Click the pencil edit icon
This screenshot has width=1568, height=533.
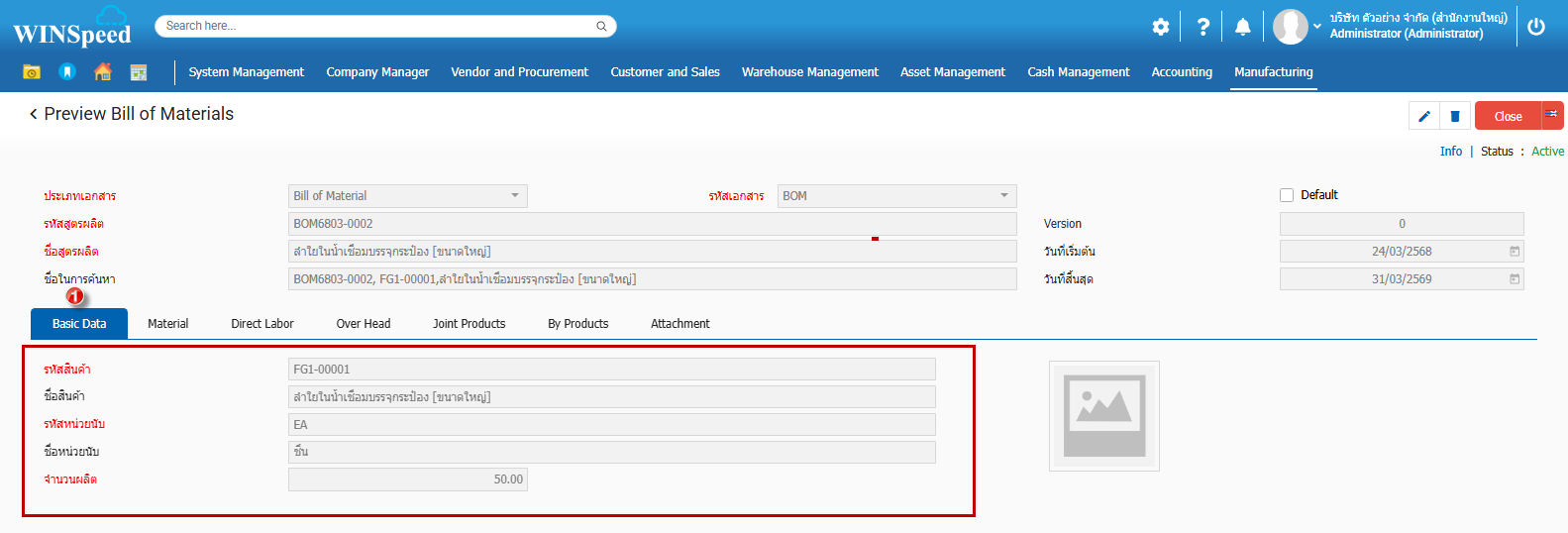1424,116
